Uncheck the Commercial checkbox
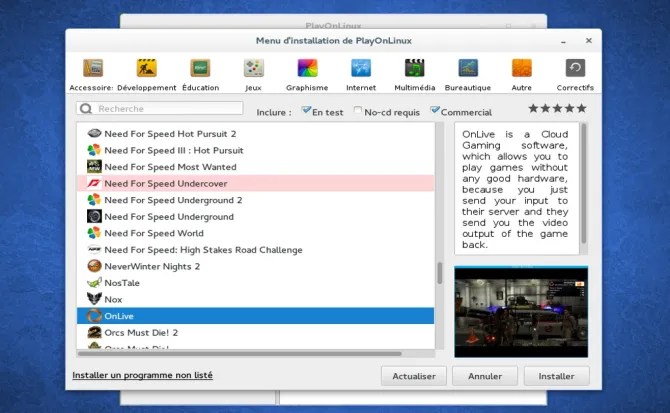 435,111
